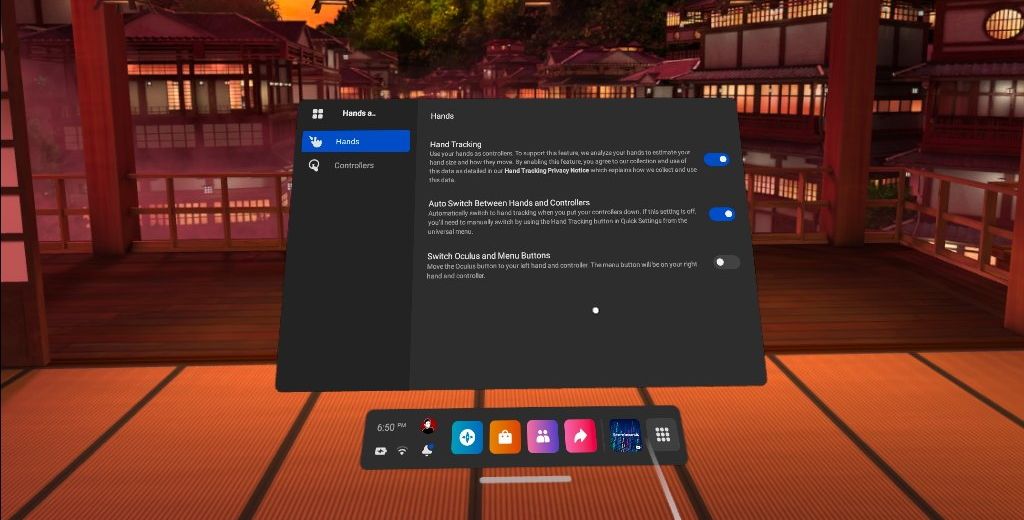Screen dimensions: 1024x520
Task: Open the Store shopping bag app
Action: click(505, 437)
